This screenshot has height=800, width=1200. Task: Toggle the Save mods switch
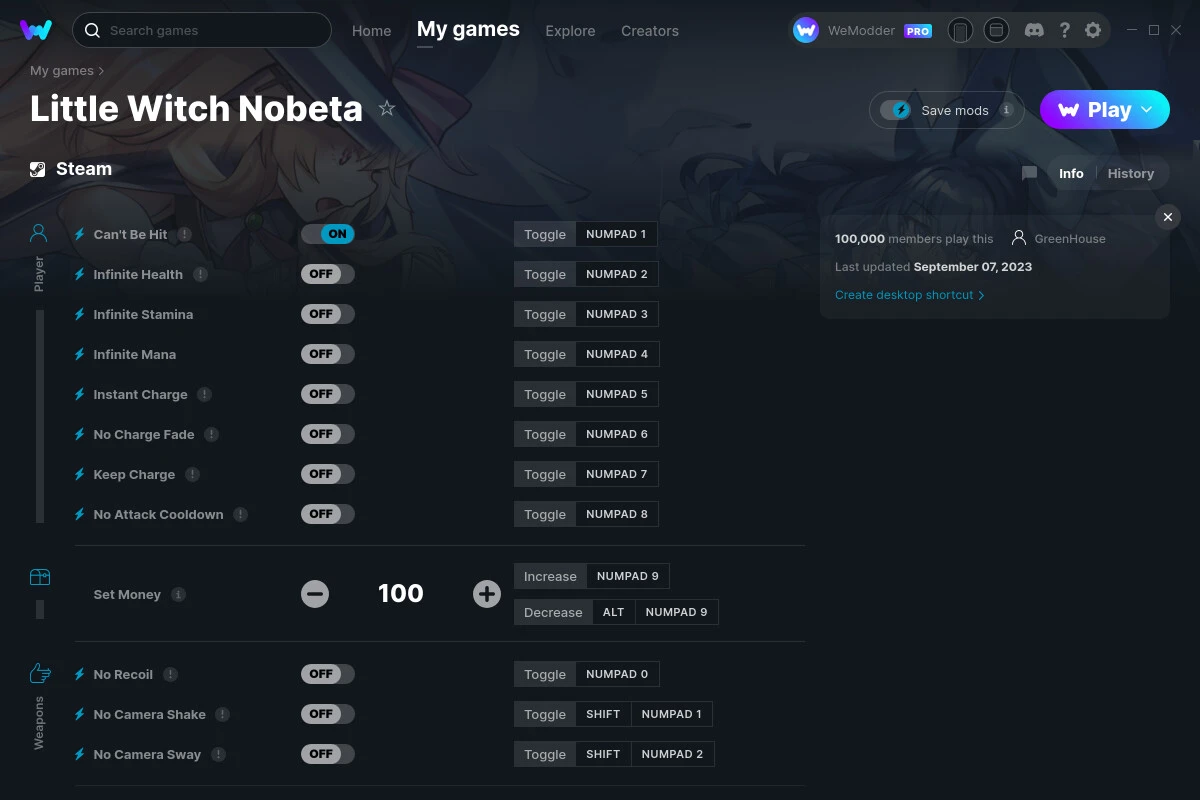(896, 110)
